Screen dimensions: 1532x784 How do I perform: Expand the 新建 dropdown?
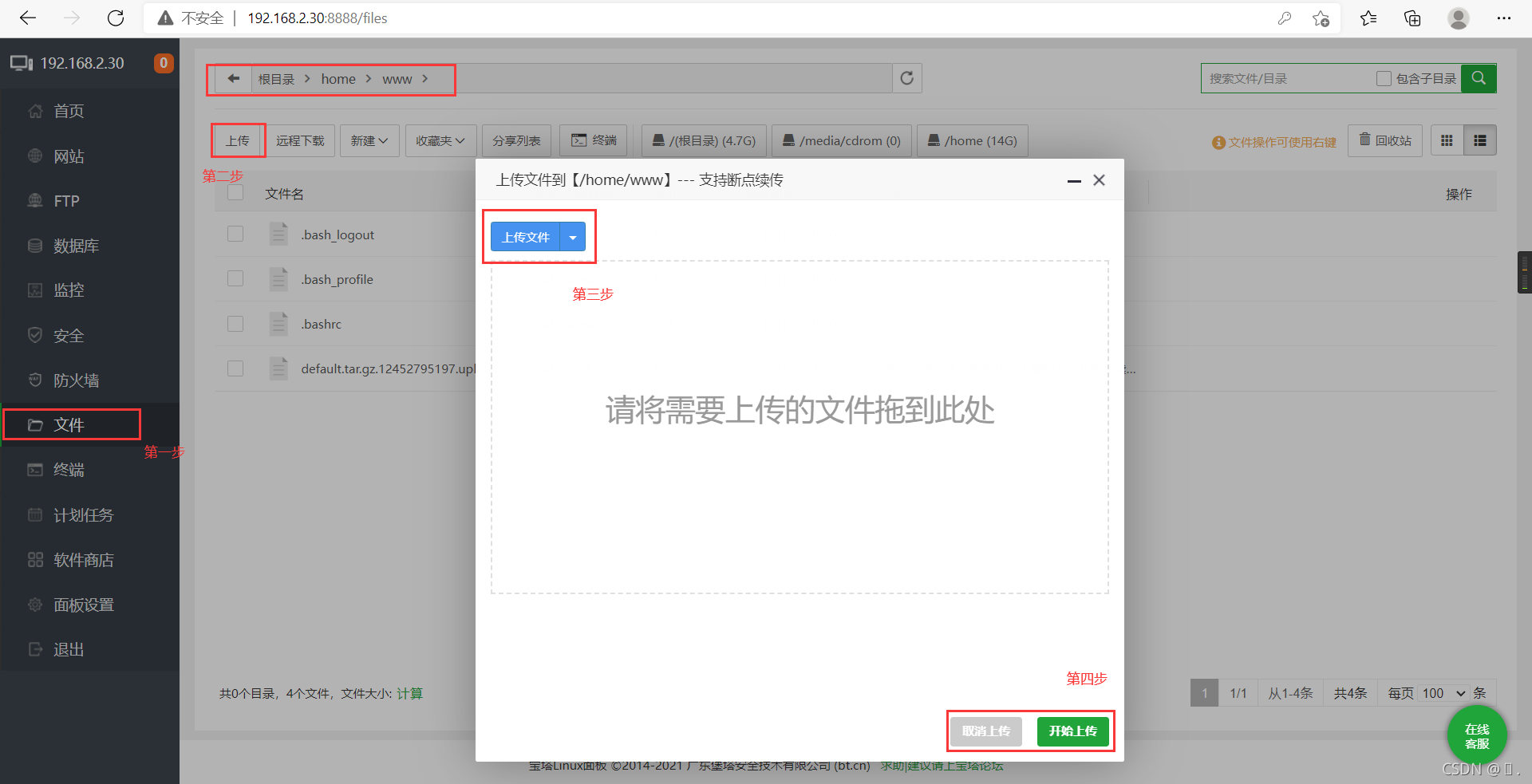point(369,140)
